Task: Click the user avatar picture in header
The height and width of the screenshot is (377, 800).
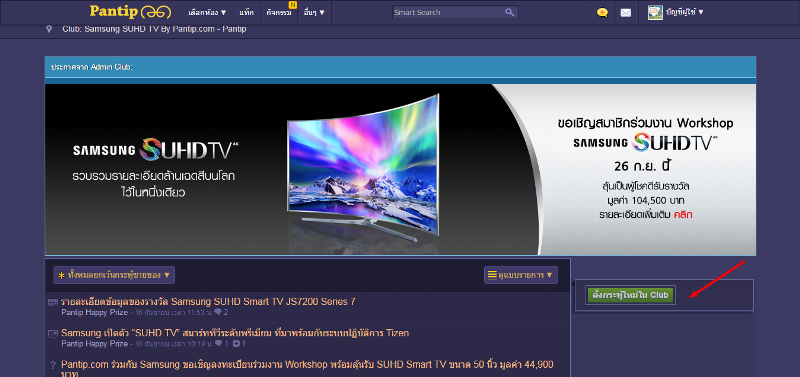Action: 655,12
